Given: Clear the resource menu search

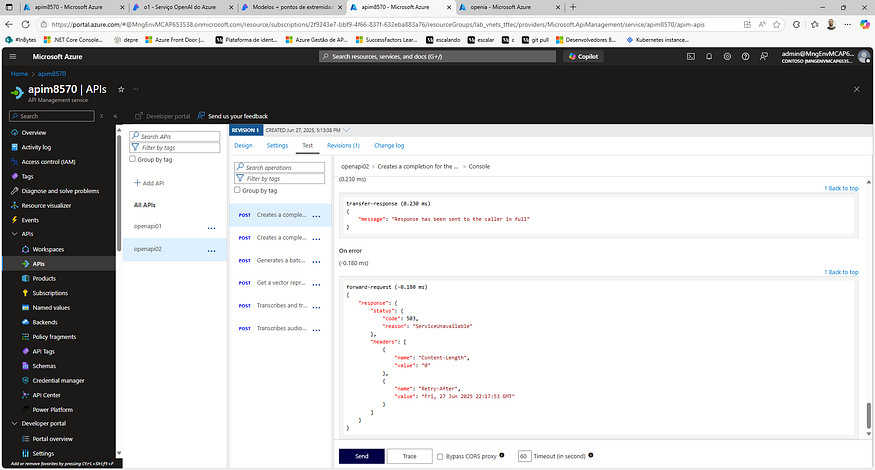Looking at the screenshot, I should click(x=102, y=116).
